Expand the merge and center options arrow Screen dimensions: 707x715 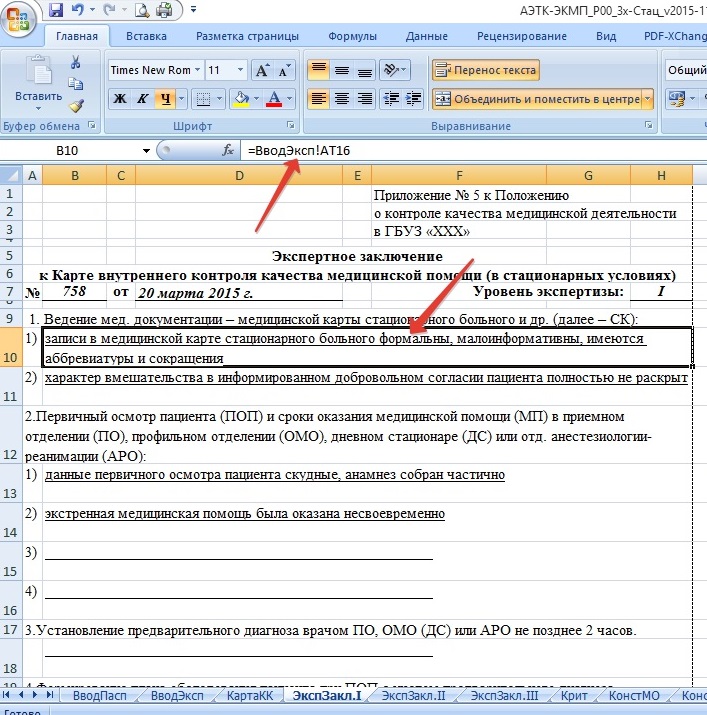coord(647,99)
